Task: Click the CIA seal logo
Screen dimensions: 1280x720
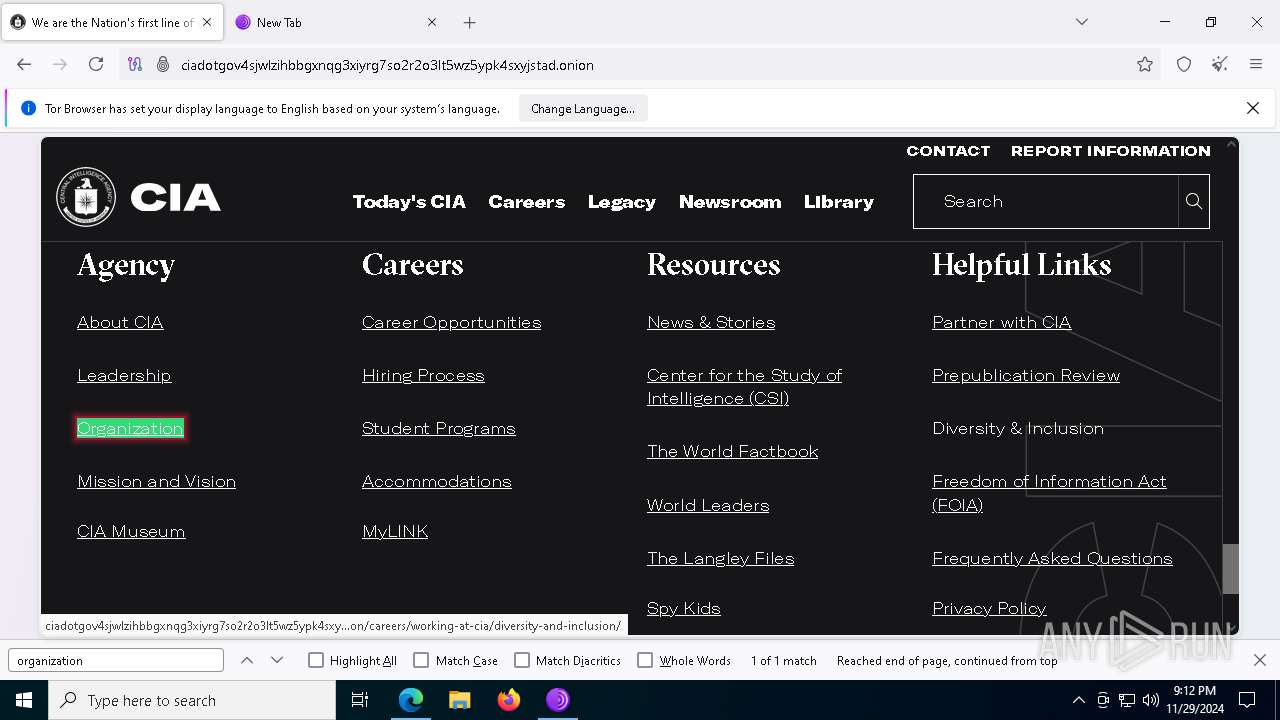Action: [x=86, y=197]
